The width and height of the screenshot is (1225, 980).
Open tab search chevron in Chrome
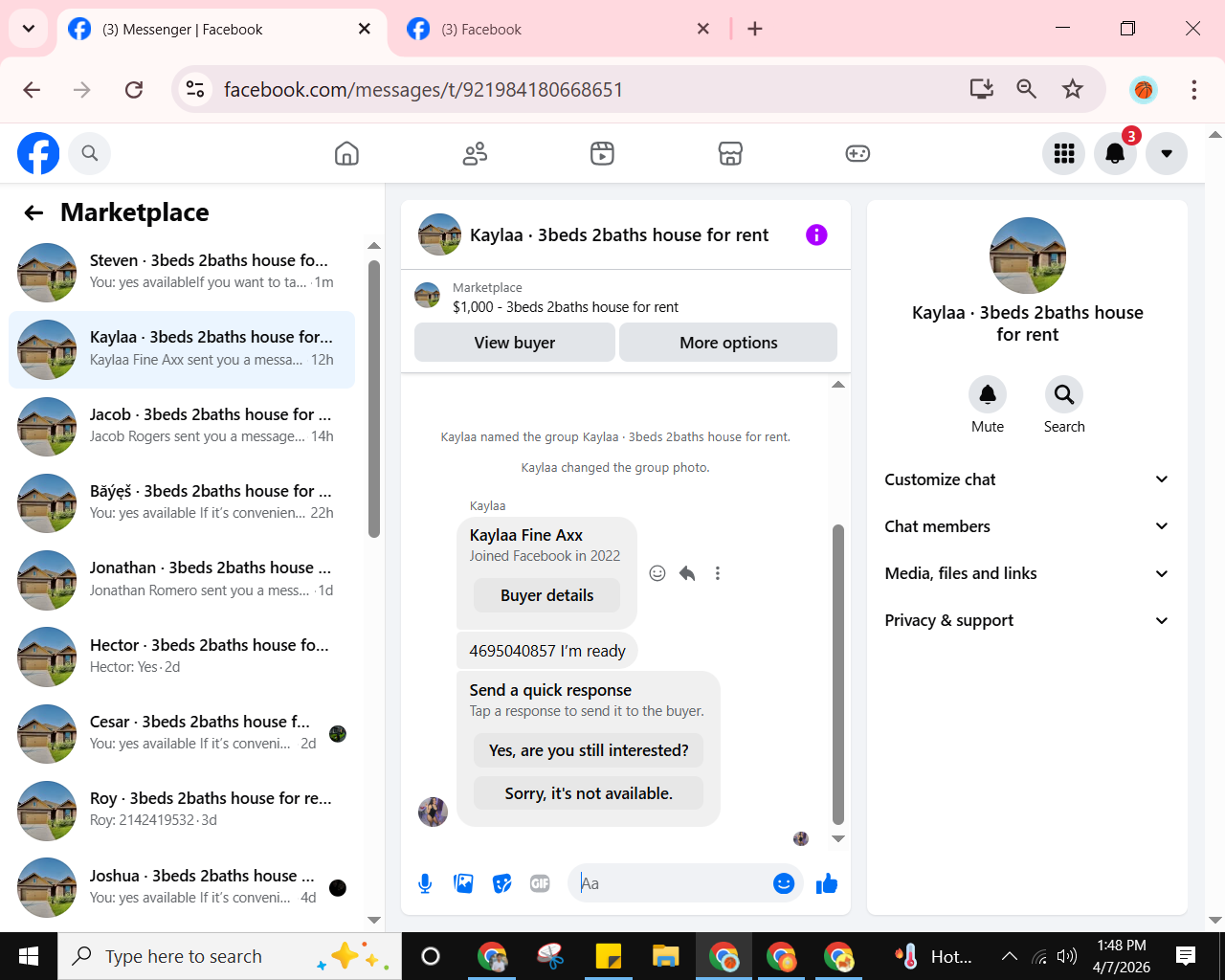point(29,29)
